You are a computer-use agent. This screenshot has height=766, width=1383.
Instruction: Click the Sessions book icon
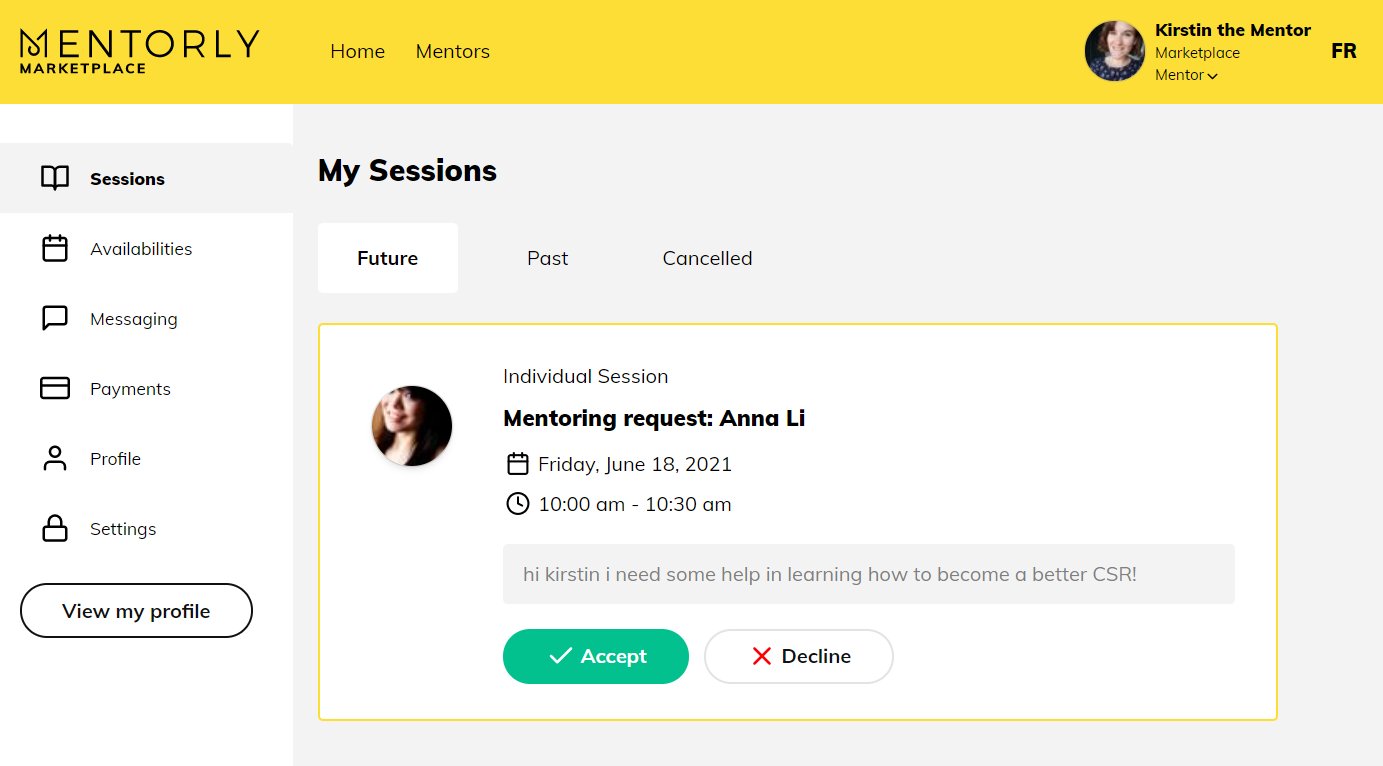point(55,178)
